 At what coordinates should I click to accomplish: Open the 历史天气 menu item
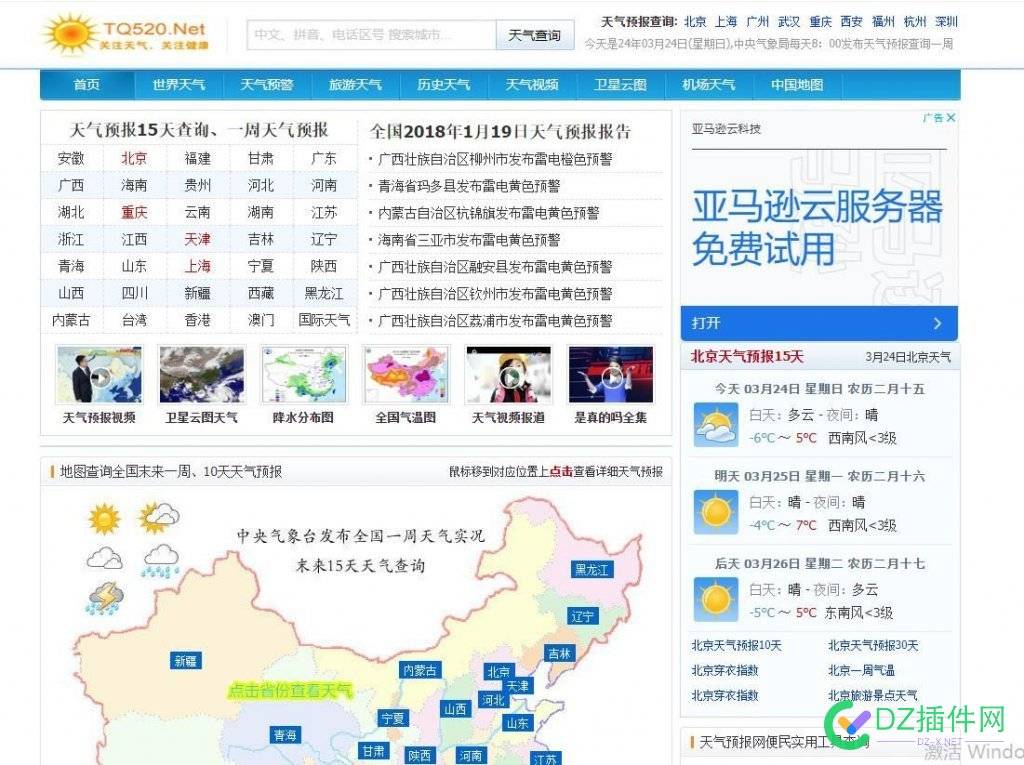tap(443, 85)
